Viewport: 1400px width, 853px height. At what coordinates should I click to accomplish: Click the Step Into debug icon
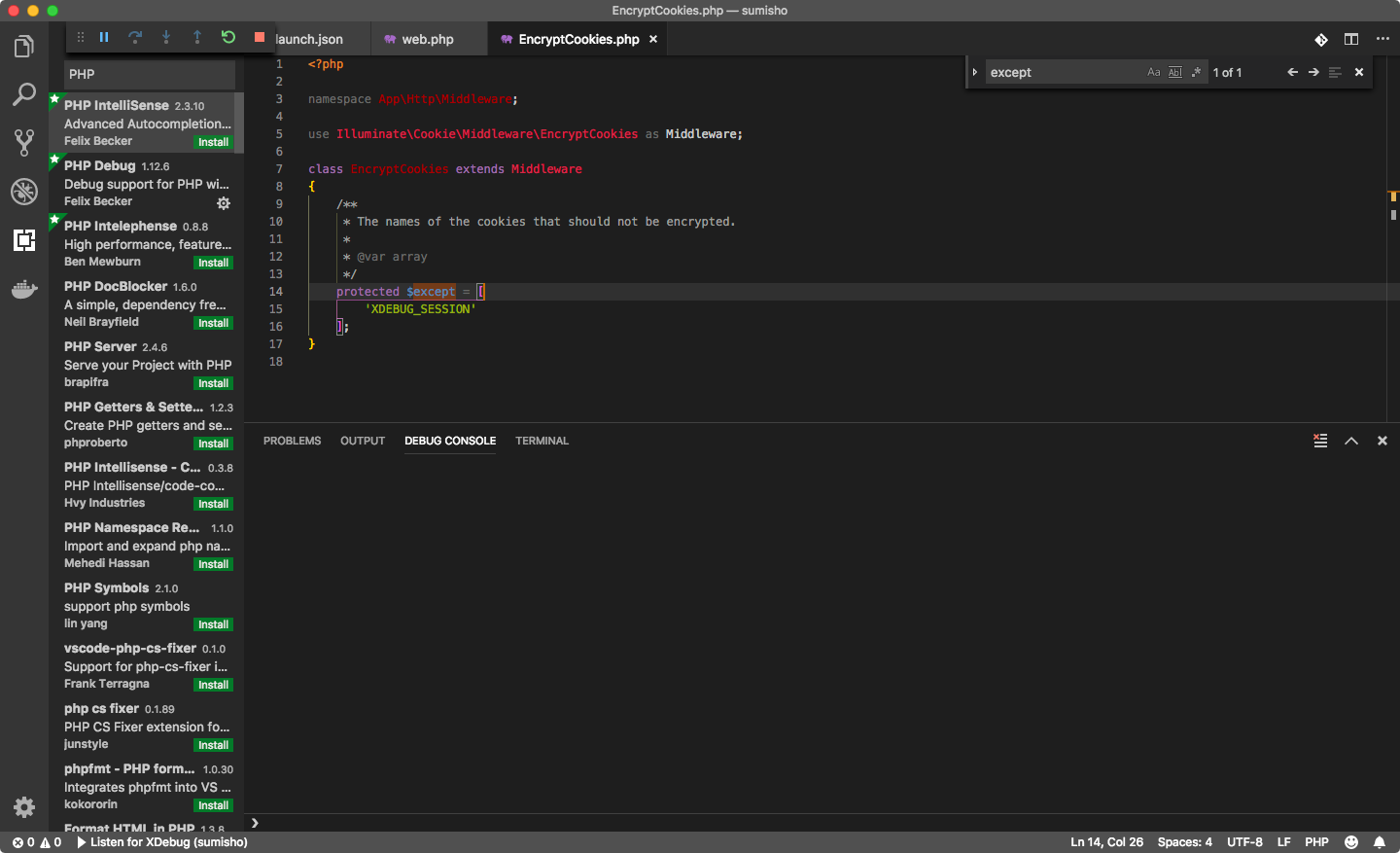pyautogui.click(x=166, y=36)
